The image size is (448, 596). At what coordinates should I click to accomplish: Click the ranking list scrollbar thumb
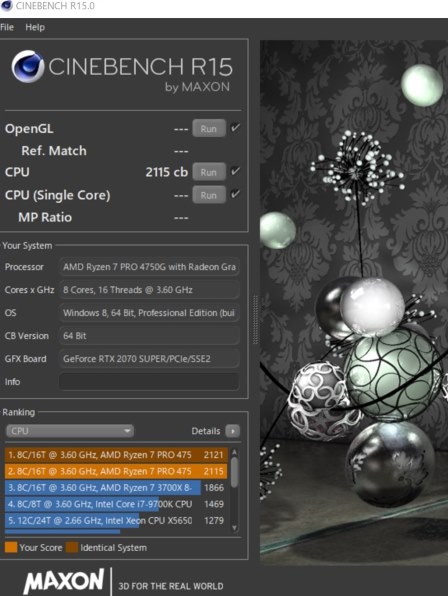[x=234, y=472]
